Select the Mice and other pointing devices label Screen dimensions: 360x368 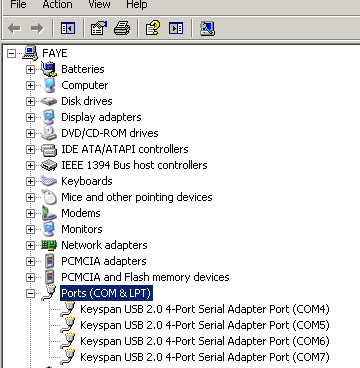[x=137, y=197]
